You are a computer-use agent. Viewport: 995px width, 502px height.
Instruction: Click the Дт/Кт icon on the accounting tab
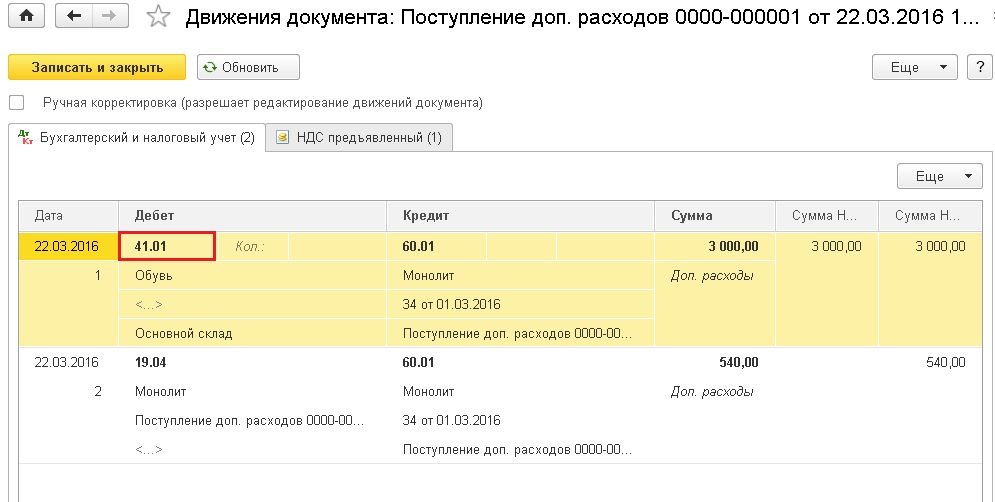[25, 137]
